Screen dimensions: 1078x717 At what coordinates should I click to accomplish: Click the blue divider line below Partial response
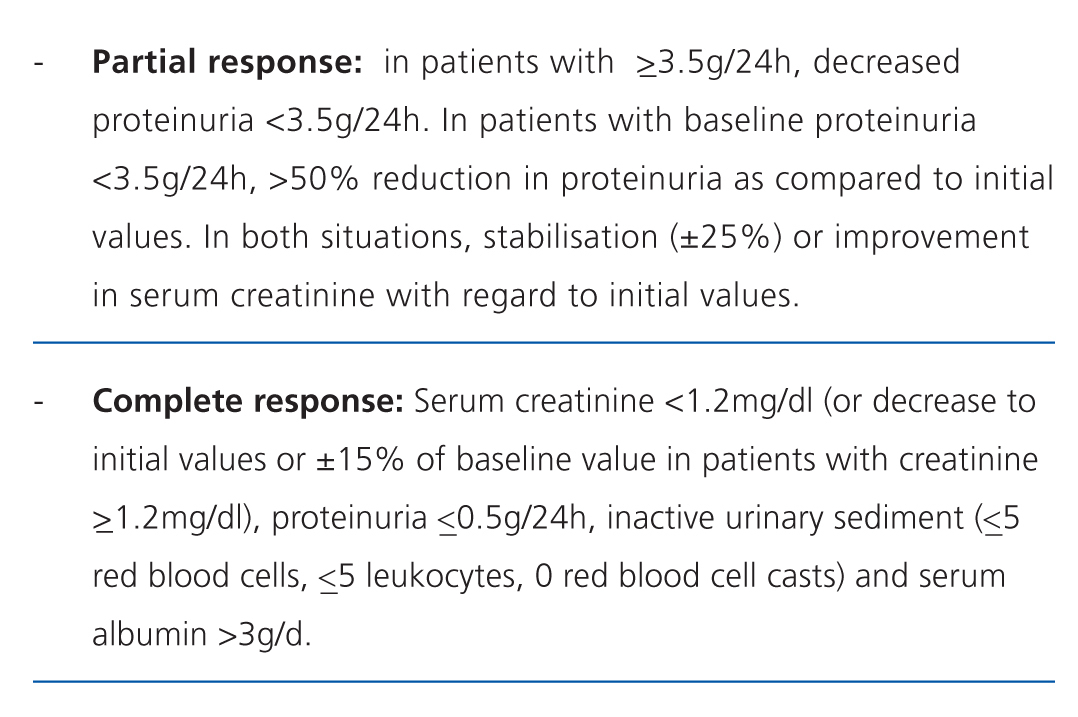543,343
